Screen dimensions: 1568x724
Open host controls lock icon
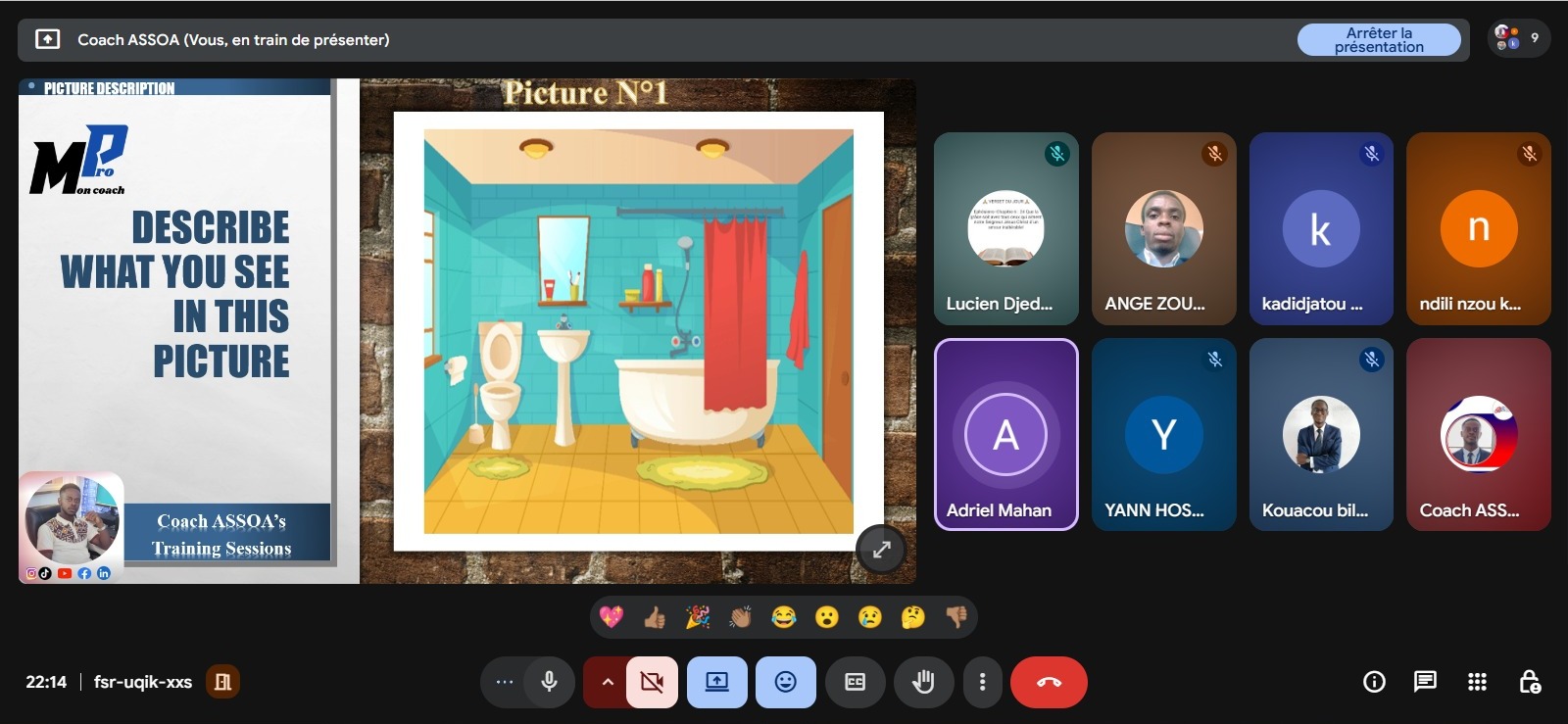pos(1529,682)
